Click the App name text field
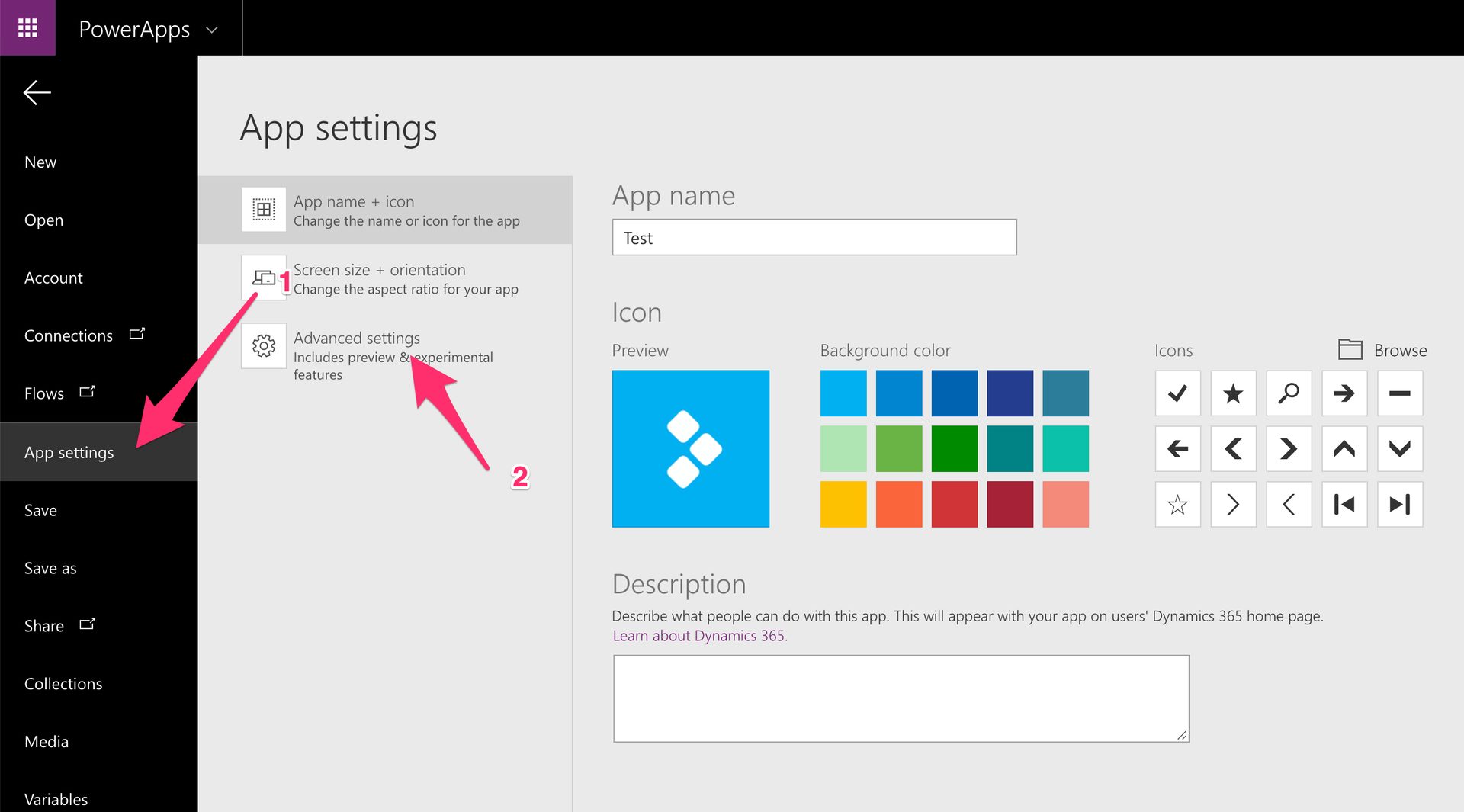 pyautogui.click(x=814, y=237)
